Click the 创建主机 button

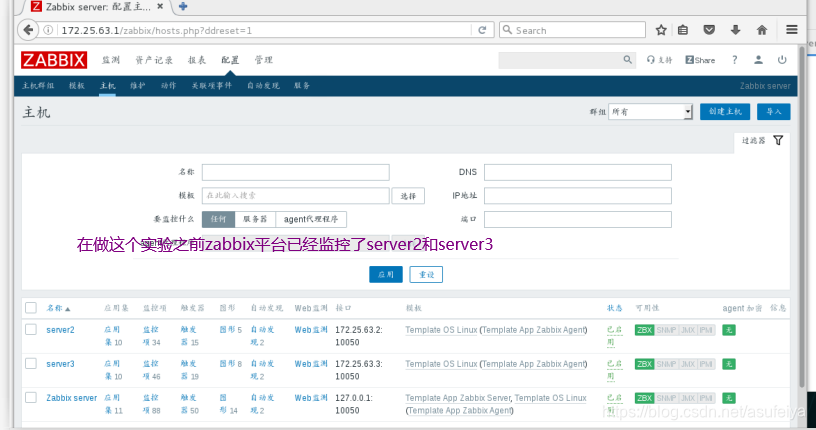725,111
